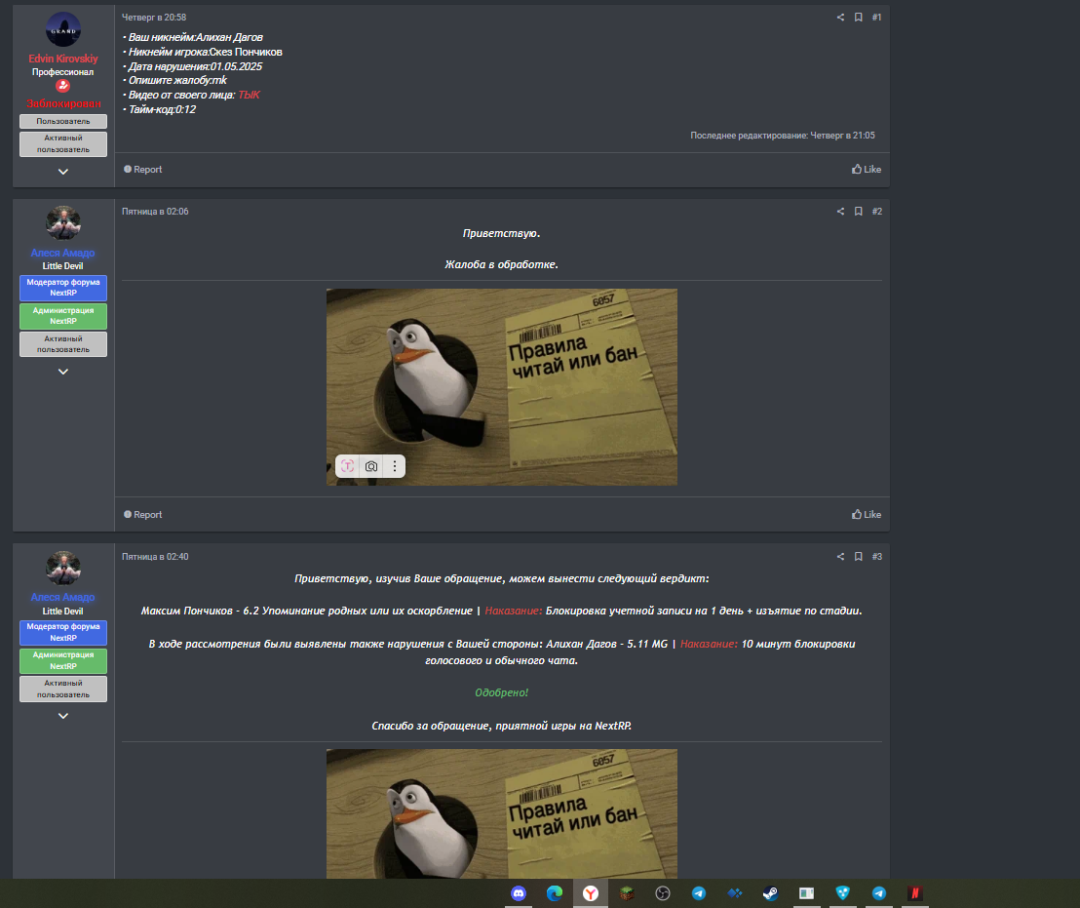Open the three-dot menu on penguin image

point(394,466)
